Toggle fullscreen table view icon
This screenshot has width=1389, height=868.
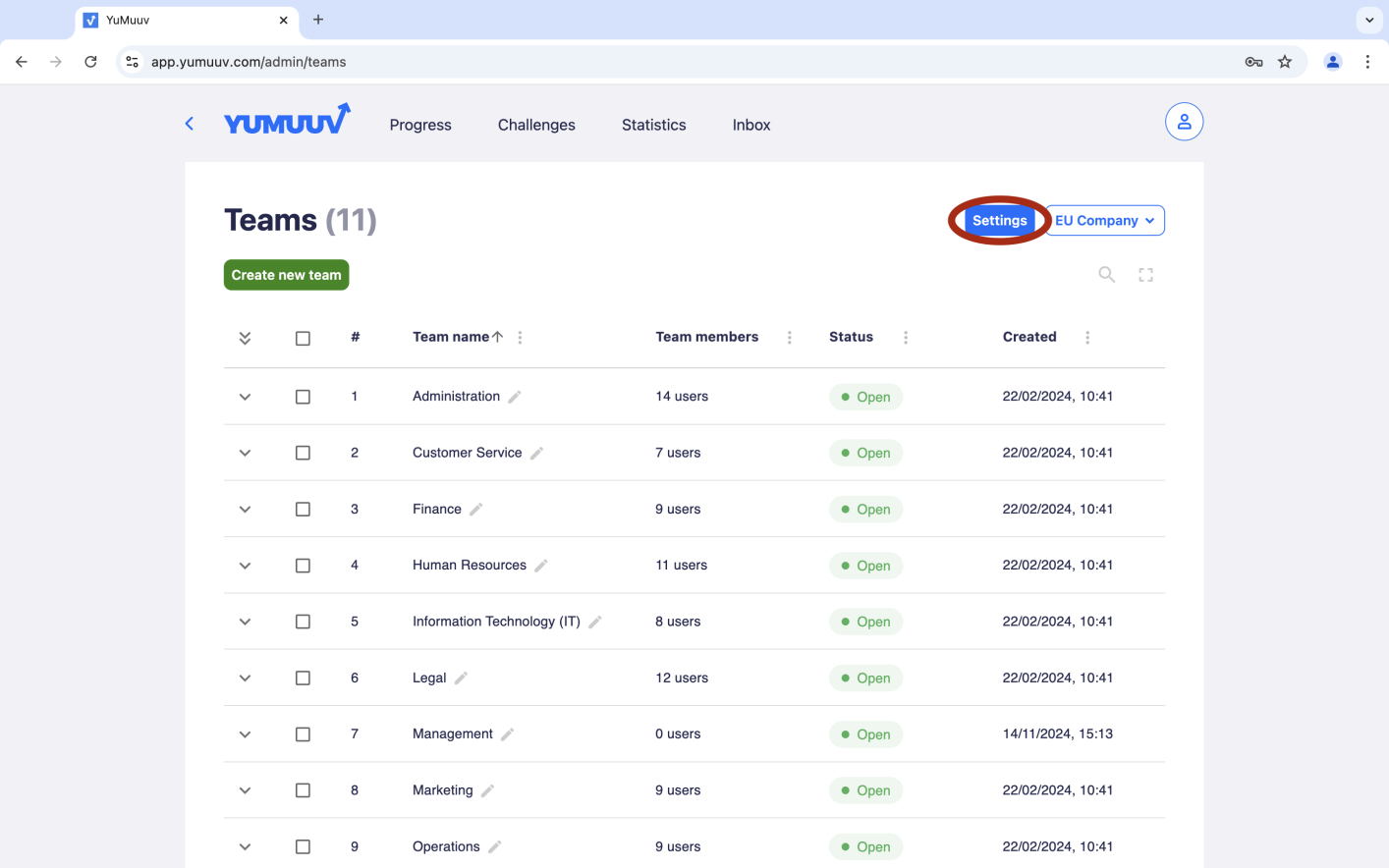(x=1145, y=275)
